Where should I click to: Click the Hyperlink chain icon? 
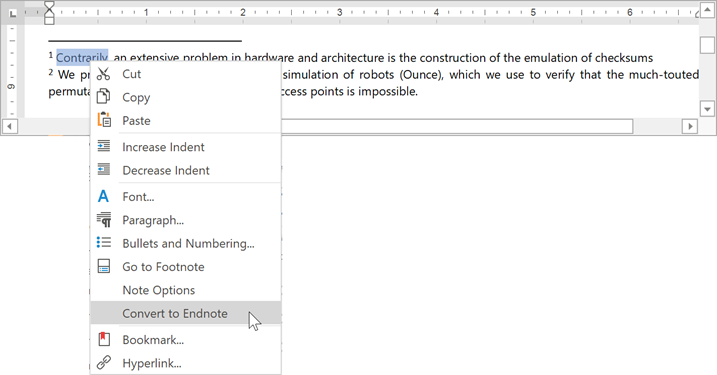point(104,362)
